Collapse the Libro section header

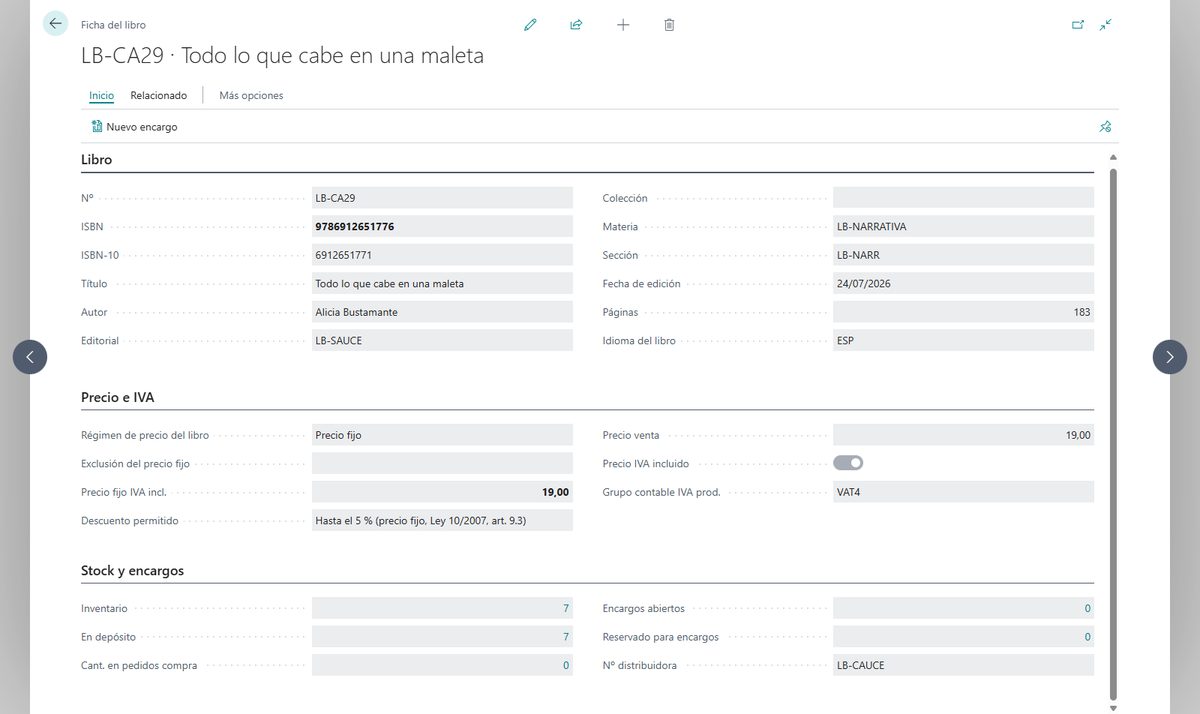coord(97,160)
